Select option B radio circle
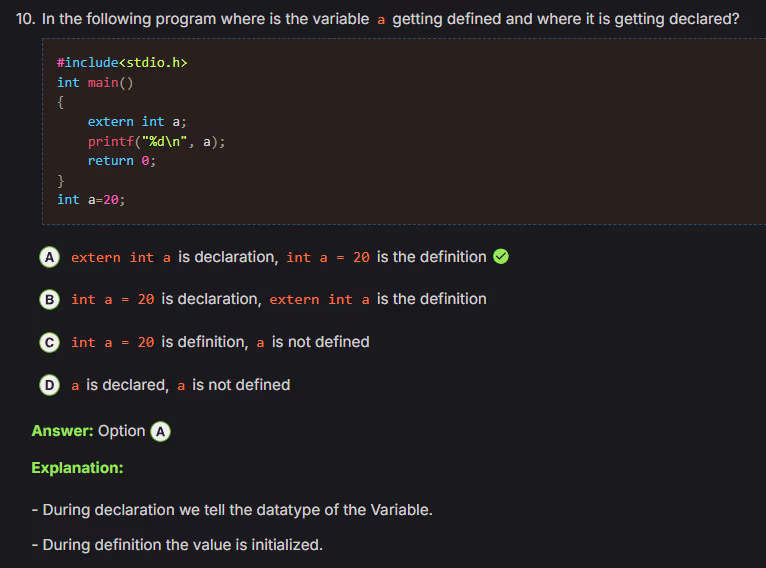This screenshot has width=766, height=568. click(48, 299)
